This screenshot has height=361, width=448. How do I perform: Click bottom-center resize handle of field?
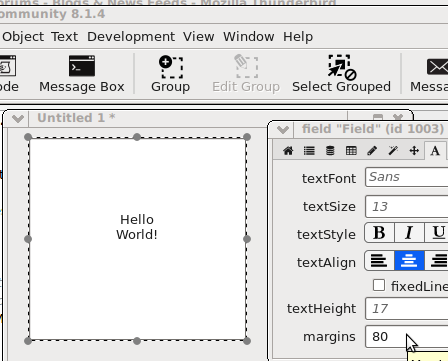coord(137,341)
